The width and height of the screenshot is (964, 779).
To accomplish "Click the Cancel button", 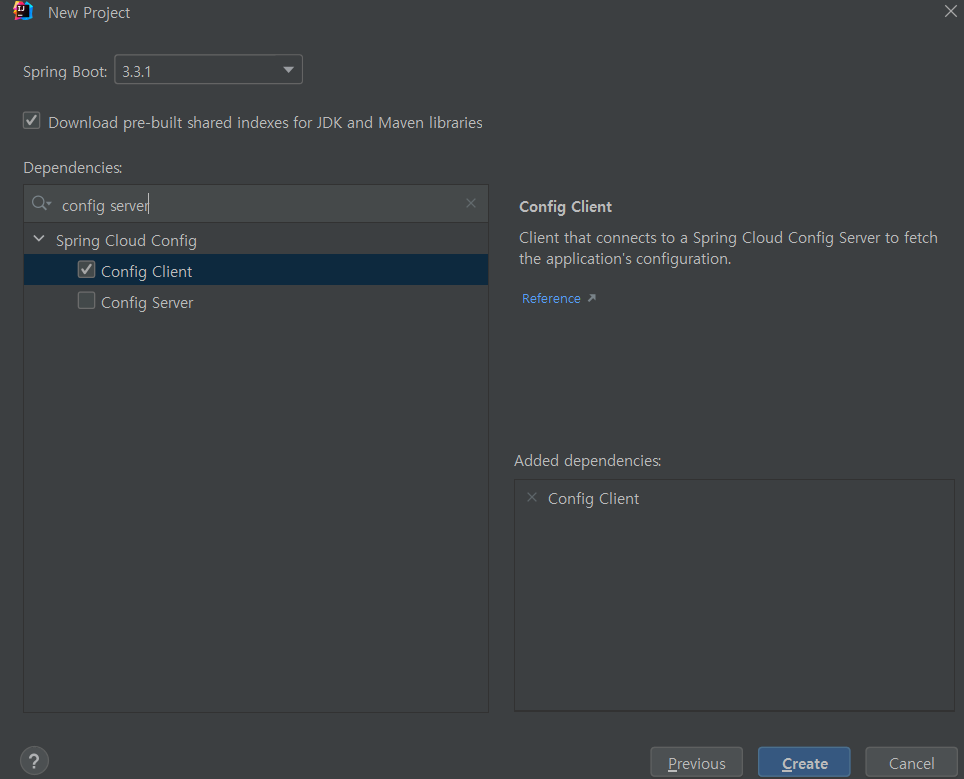I will [911, 763].
